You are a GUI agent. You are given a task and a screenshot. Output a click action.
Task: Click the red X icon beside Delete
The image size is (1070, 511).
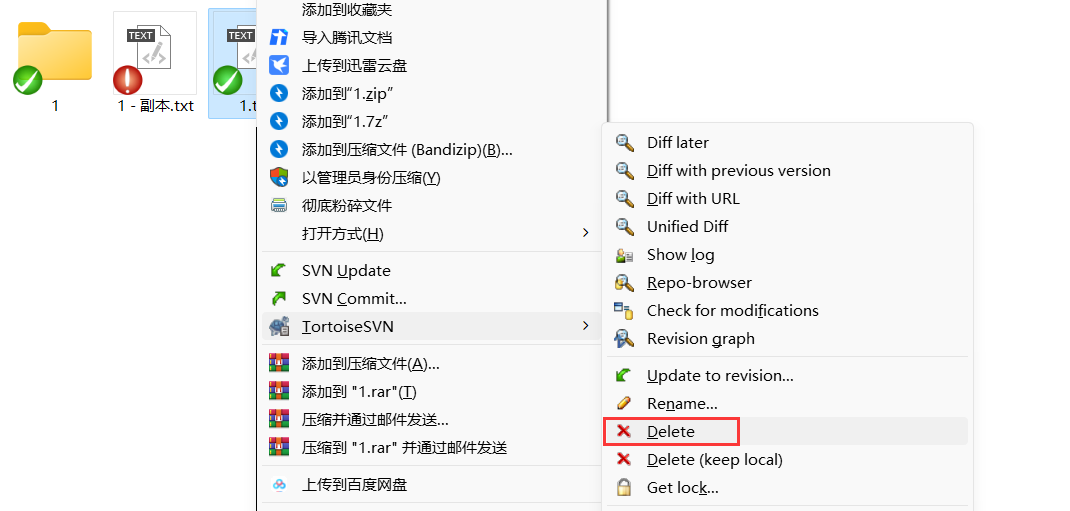point(624,431)
